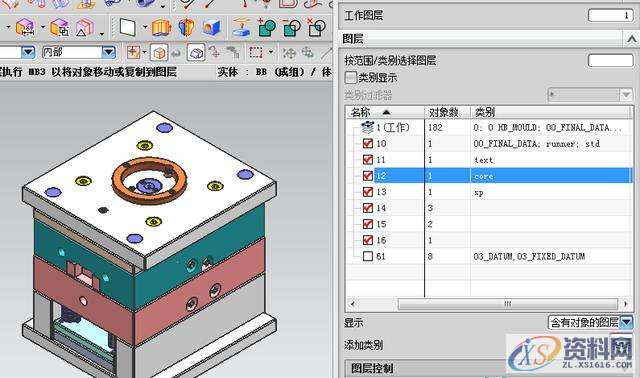
Task: Select the Intersect boolean icon
Action: 316,28
